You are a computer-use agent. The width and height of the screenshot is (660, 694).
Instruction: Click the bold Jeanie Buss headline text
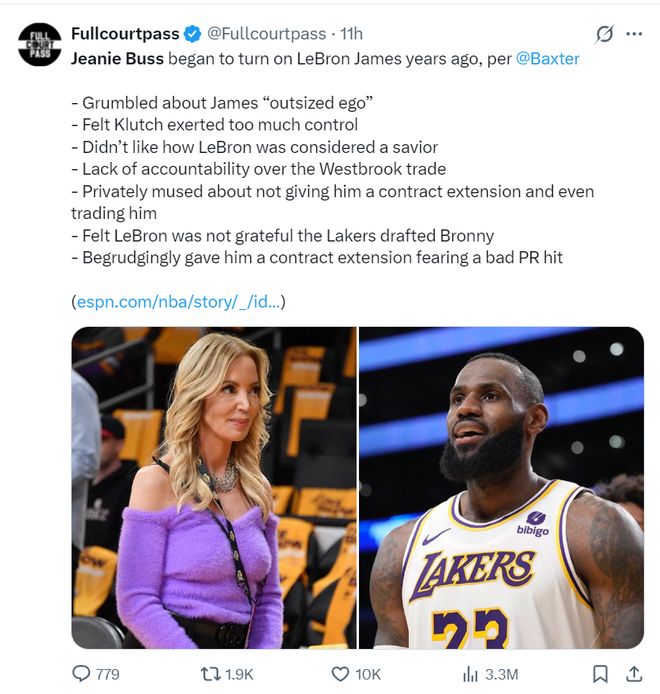[x=116, y=58]
